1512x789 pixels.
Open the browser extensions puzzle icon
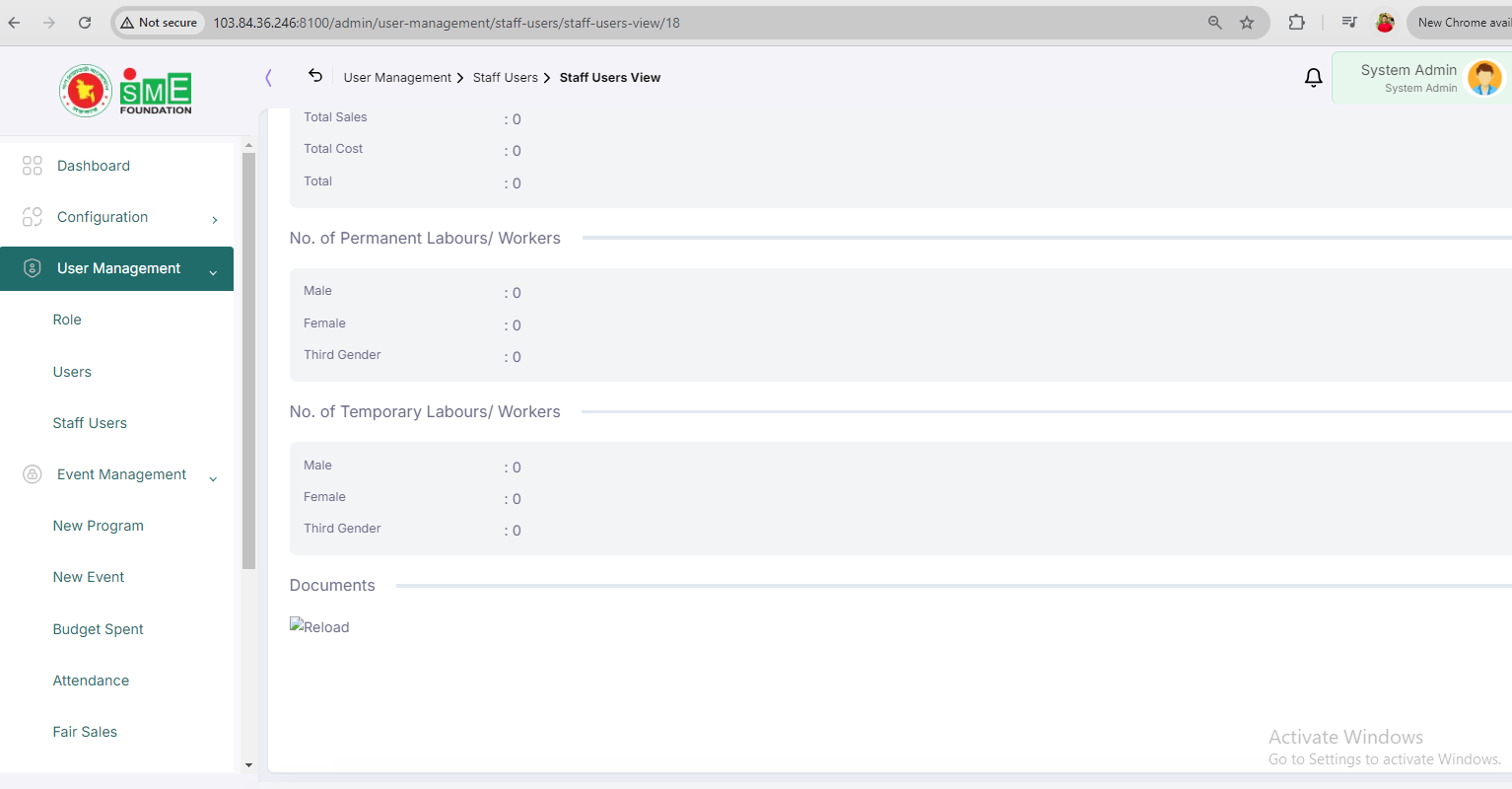coord(1296,23)
